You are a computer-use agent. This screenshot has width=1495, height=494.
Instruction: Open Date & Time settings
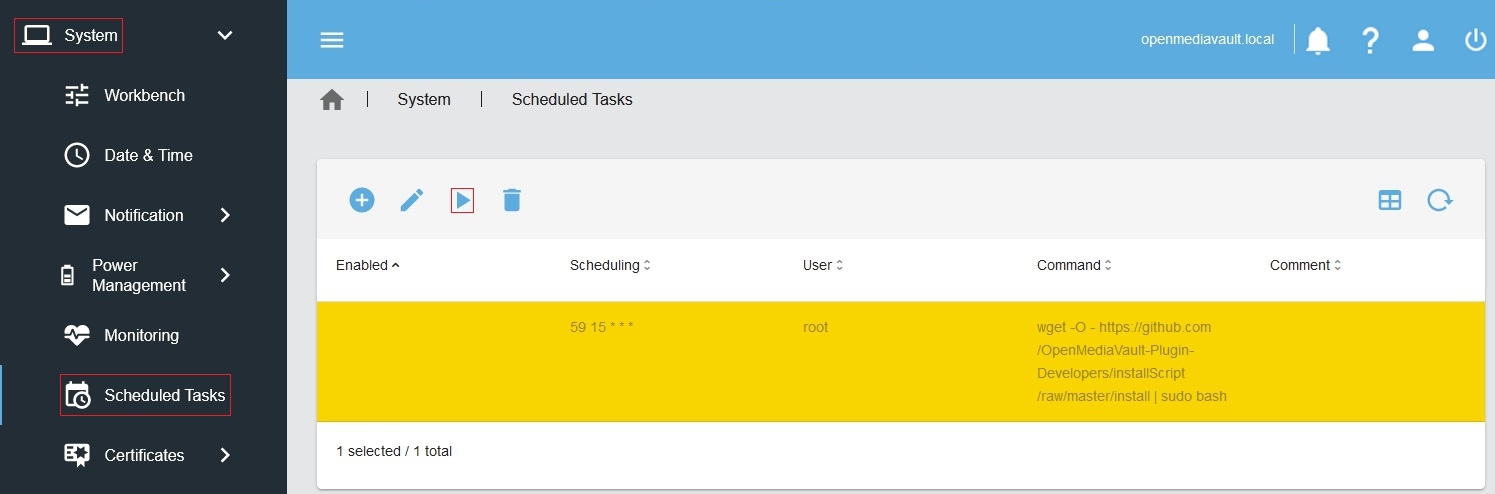click(148, 155)
